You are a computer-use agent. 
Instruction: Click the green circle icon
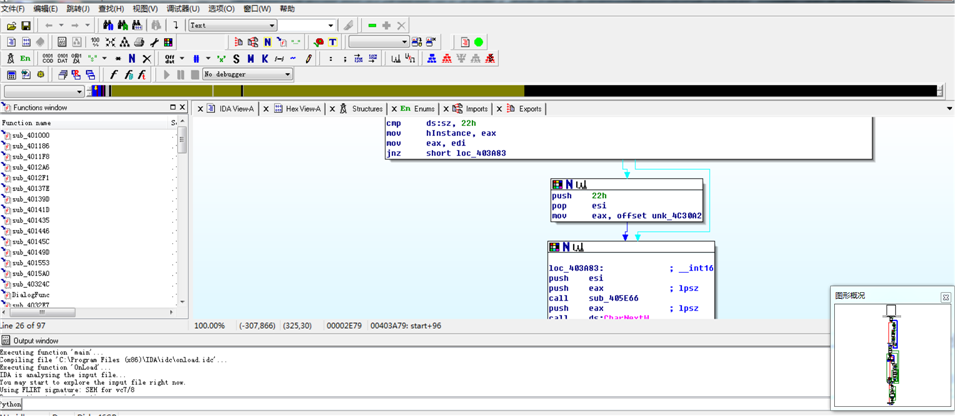[x=479, y=42]
